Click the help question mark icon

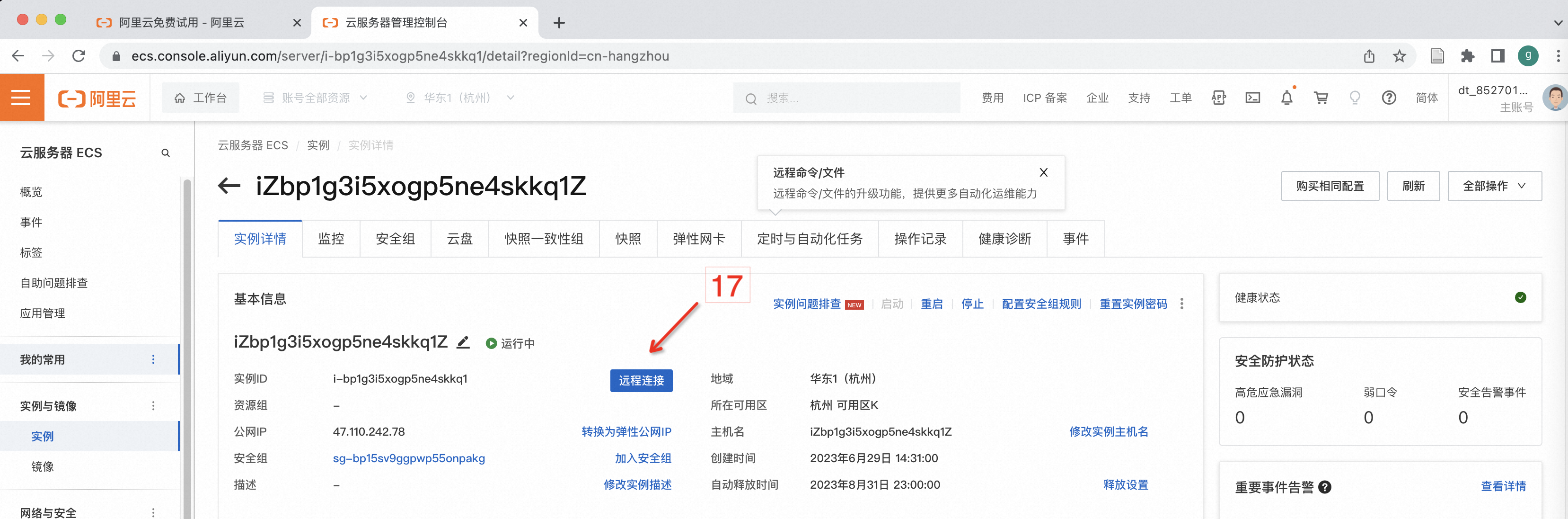tap(1388, 98)
